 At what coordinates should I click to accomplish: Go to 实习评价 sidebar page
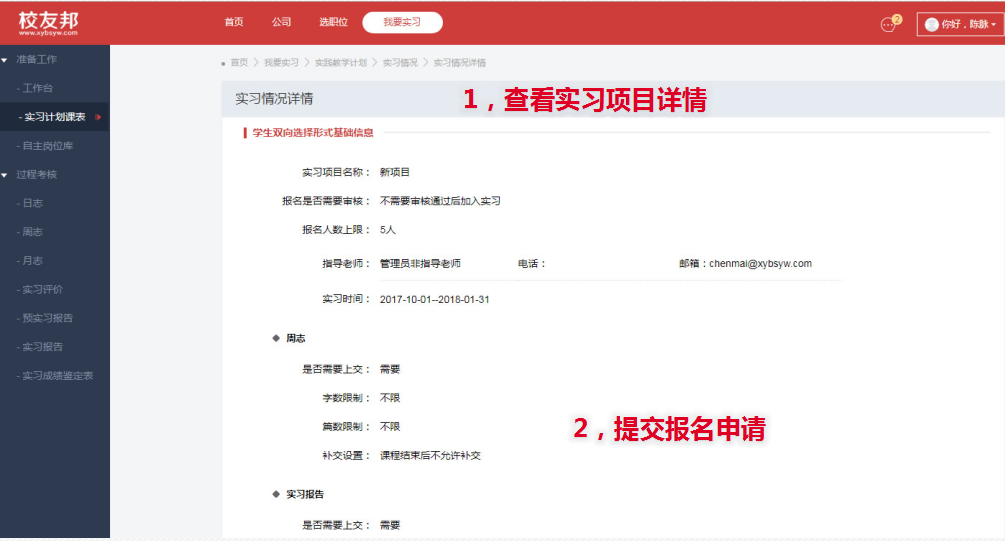(x=42, y=290)
